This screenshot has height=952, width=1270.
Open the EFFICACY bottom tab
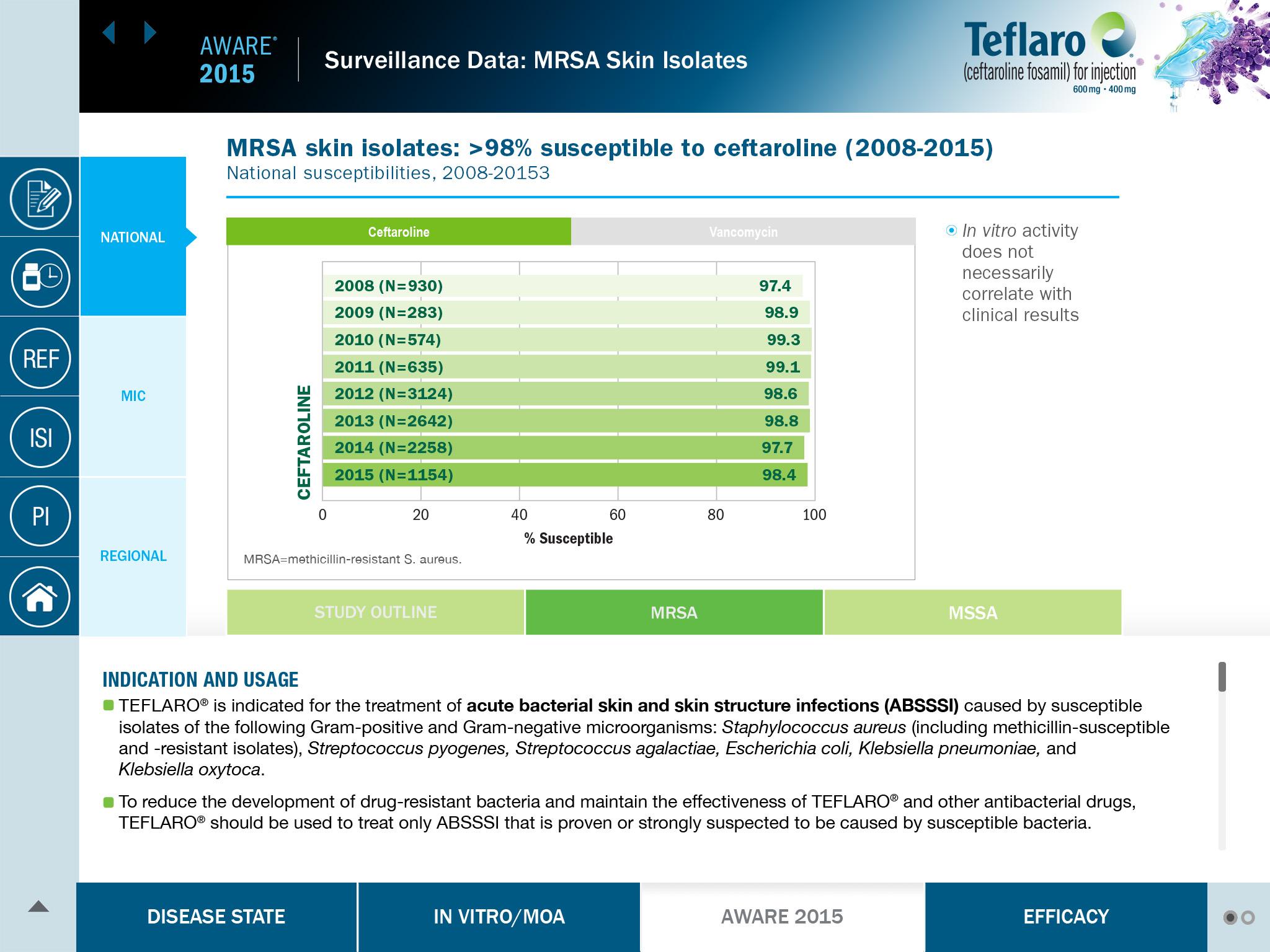1065,917
